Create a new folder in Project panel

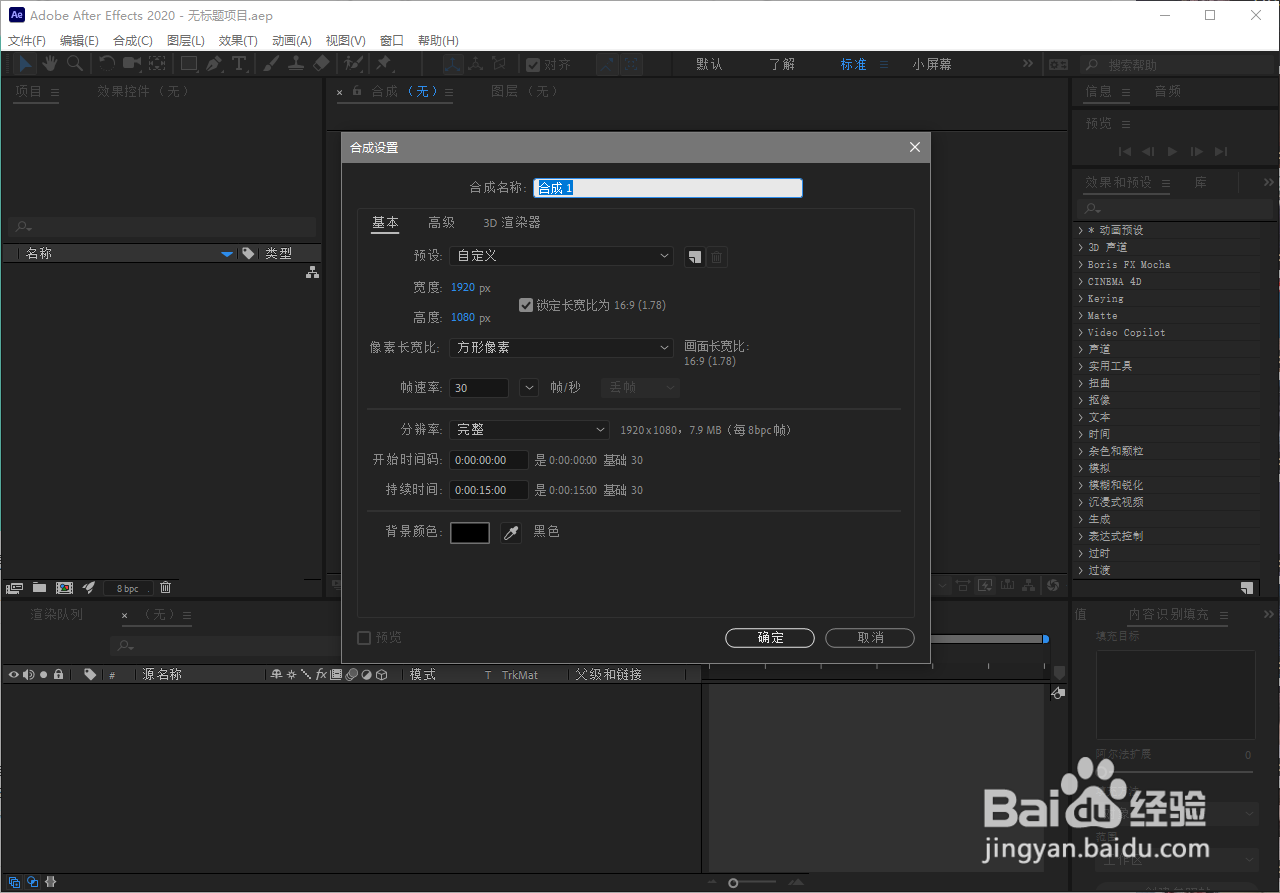click(40, 588)
